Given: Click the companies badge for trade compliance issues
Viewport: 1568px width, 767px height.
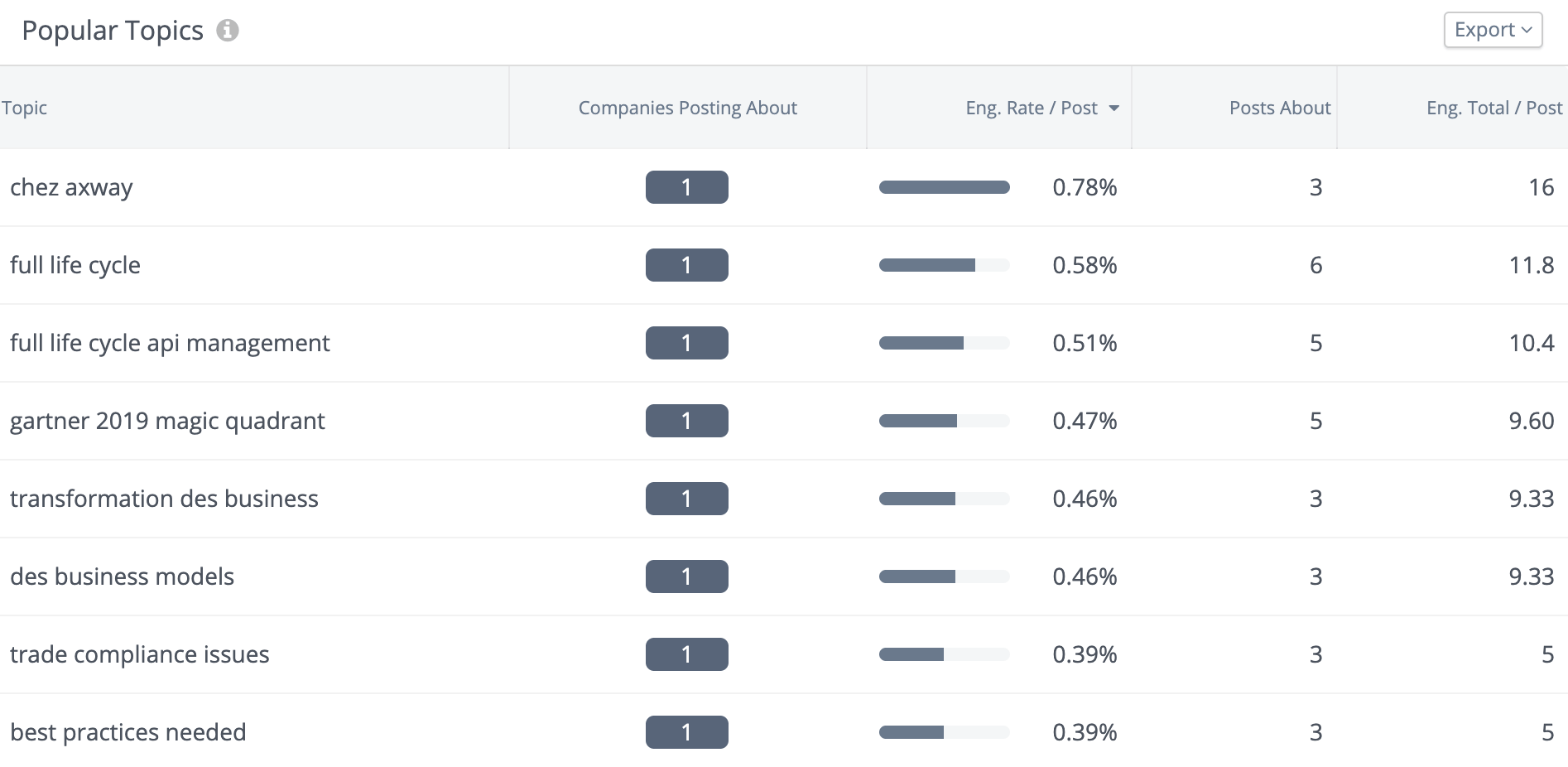Looking at the screenshot, I should click(686, 654).
